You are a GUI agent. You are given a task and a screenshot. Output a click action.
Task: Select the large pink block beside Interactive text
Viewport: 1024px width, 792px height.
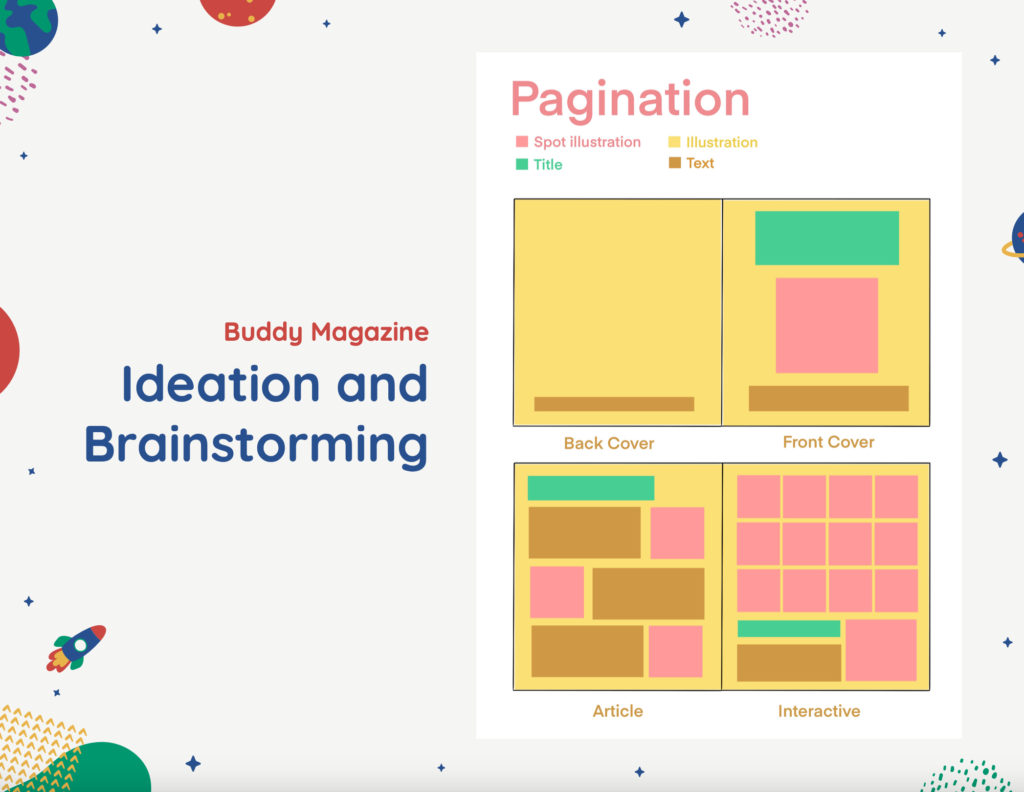pyautogui.click(x=881, y=650)
